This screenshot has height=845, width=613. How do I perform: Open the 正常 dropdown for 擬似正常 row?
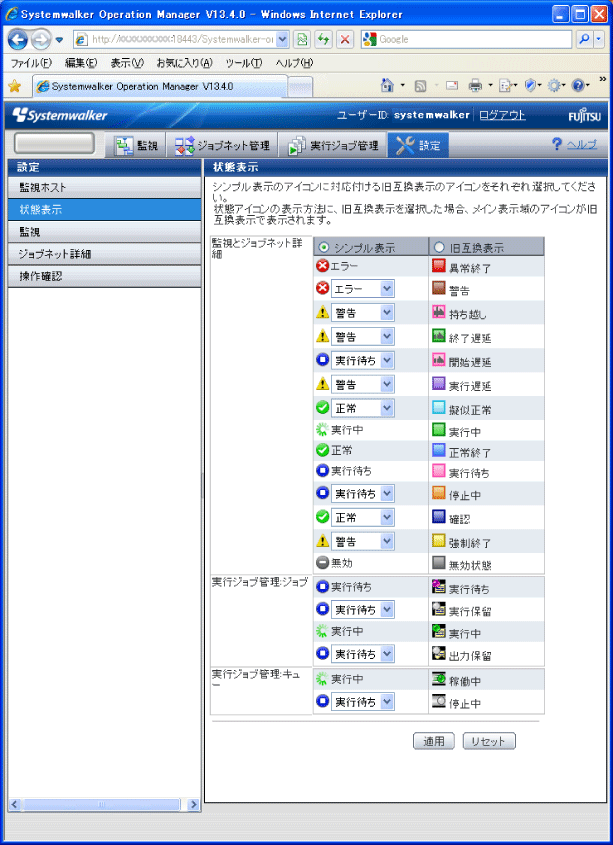[x=362, y=408]
